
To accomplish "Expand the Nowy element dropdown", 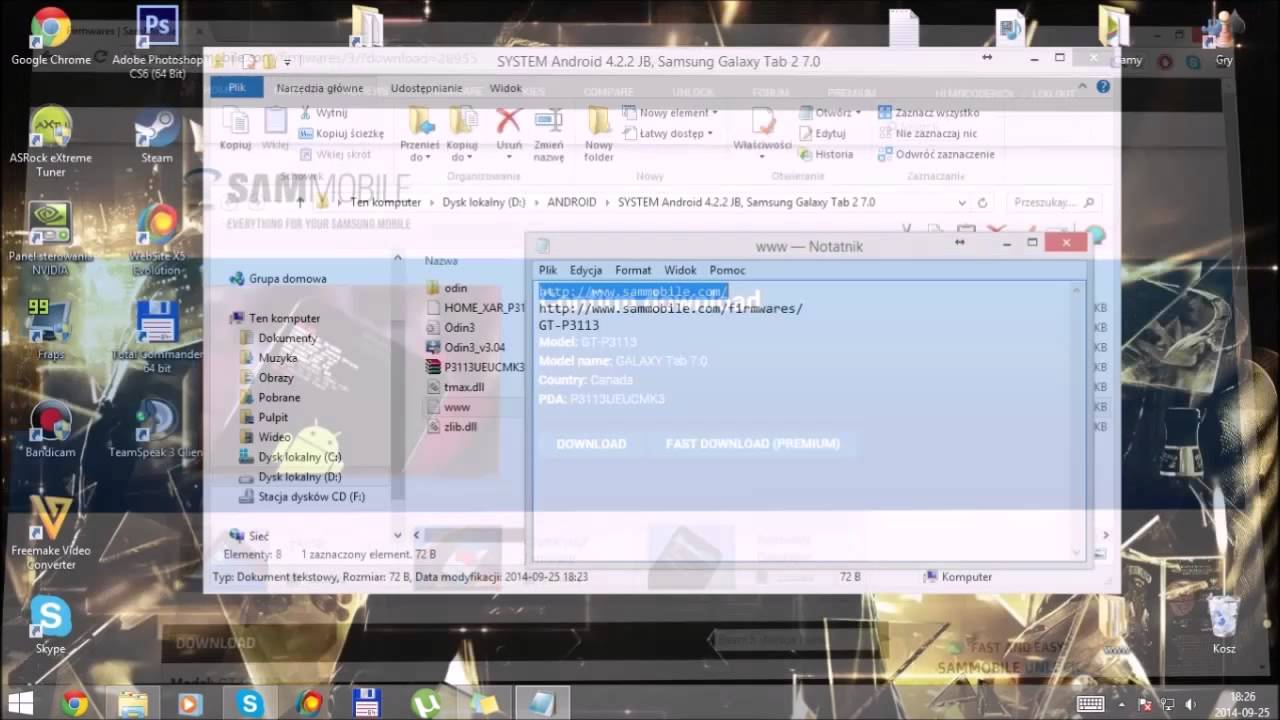I will [x=670, y=113].
